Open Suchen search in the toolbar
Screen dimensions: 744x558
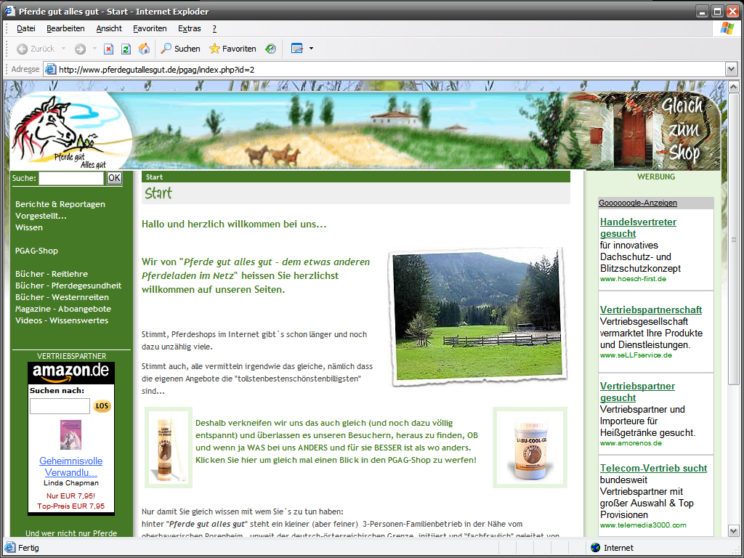(180, 48)
